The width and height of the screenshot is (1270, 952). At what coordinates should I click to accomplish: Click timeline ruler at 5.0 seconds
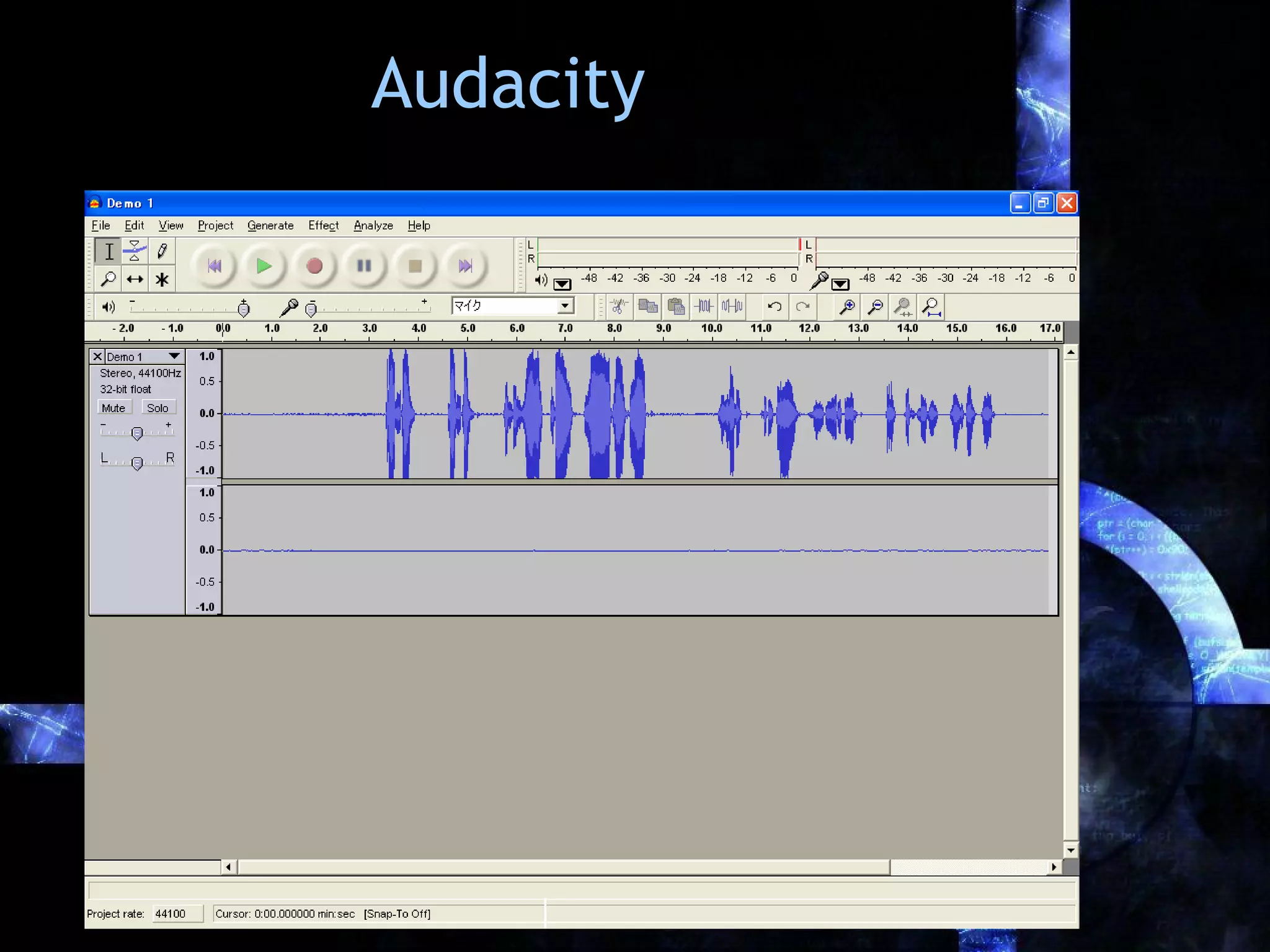(468, 329)
